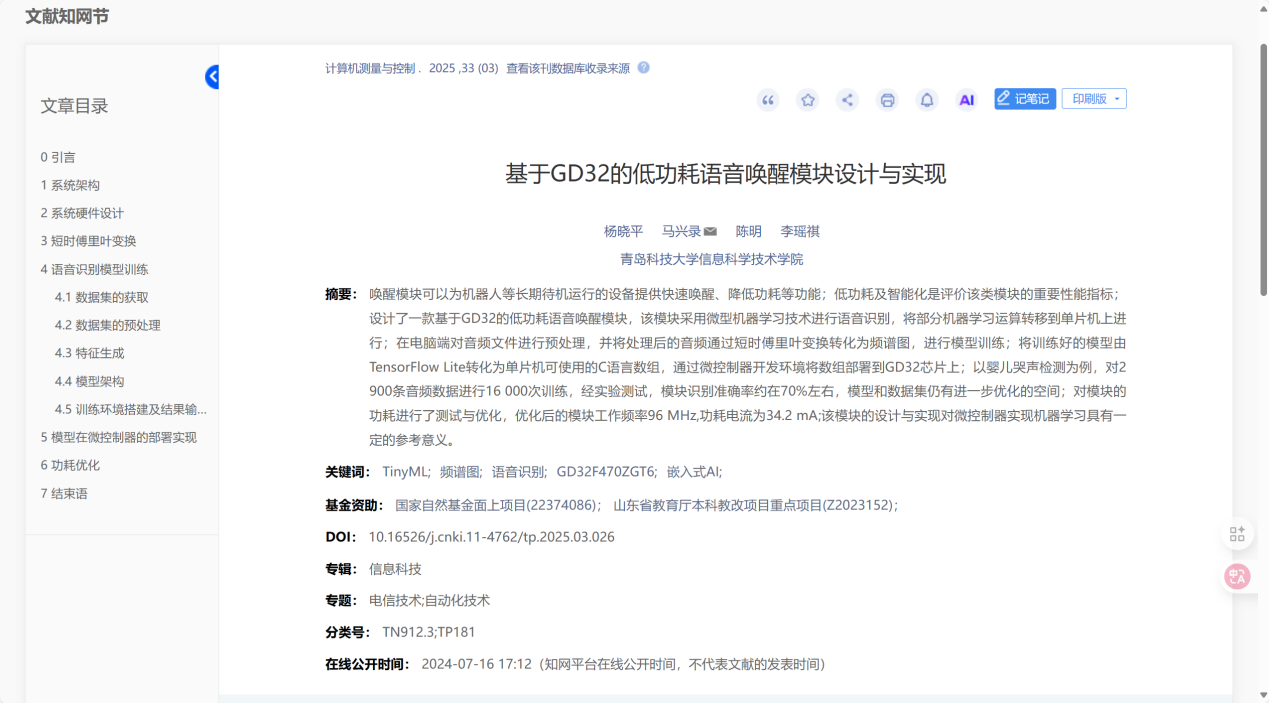Click the 记笔记 button
Screen dimensions: 1269x703
click(1024, 99)
